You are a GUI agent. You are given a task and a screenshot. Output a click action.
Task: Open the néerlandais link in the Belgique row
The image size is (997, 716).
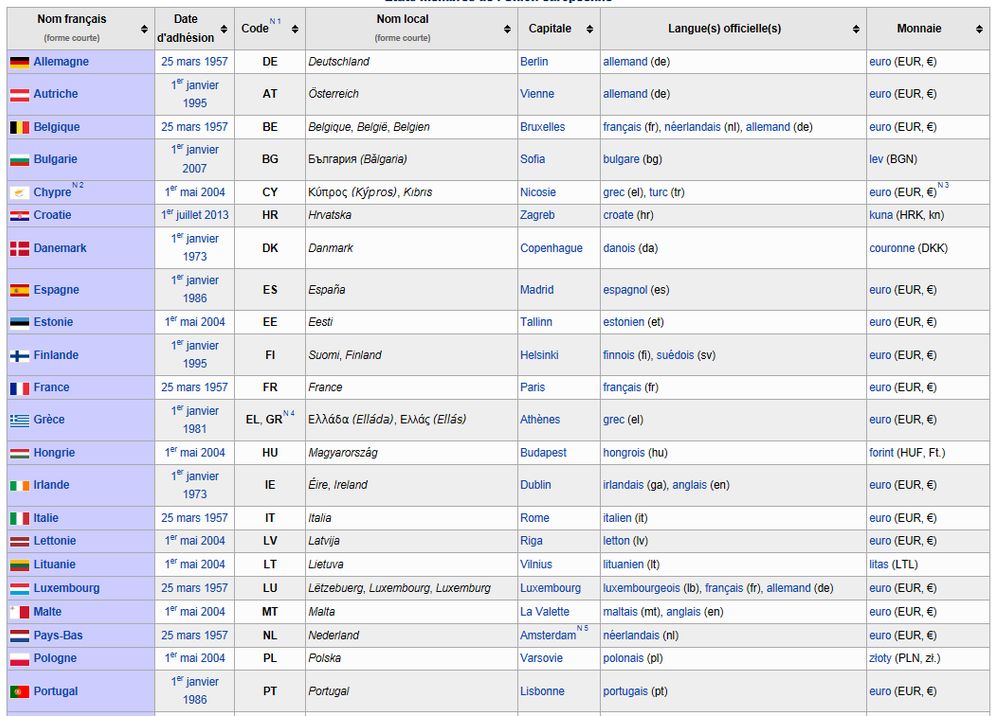pyautogui.click(x=692, y=127)
